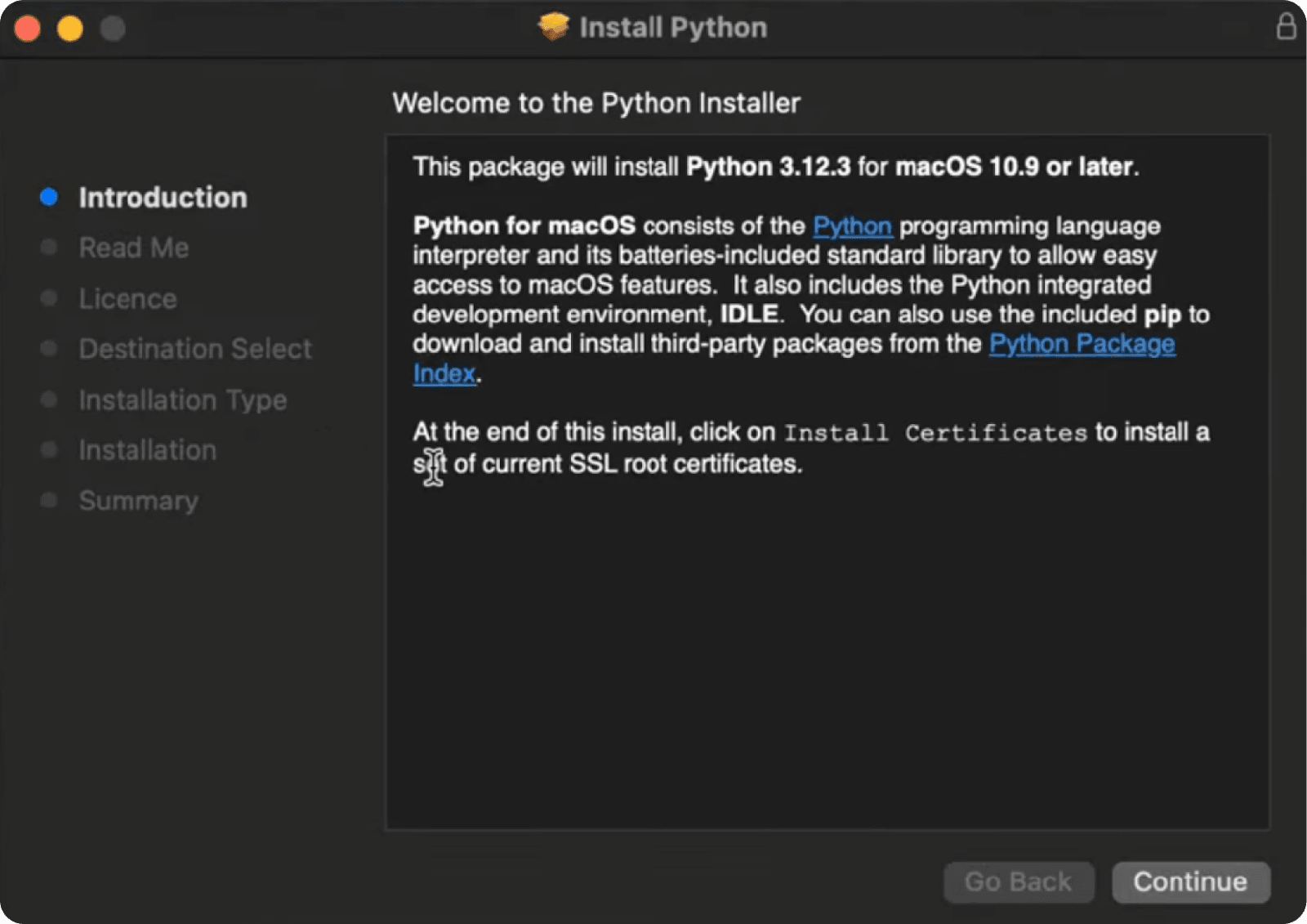Select the Licence step
1307x924 pixels.
[127, 298]
